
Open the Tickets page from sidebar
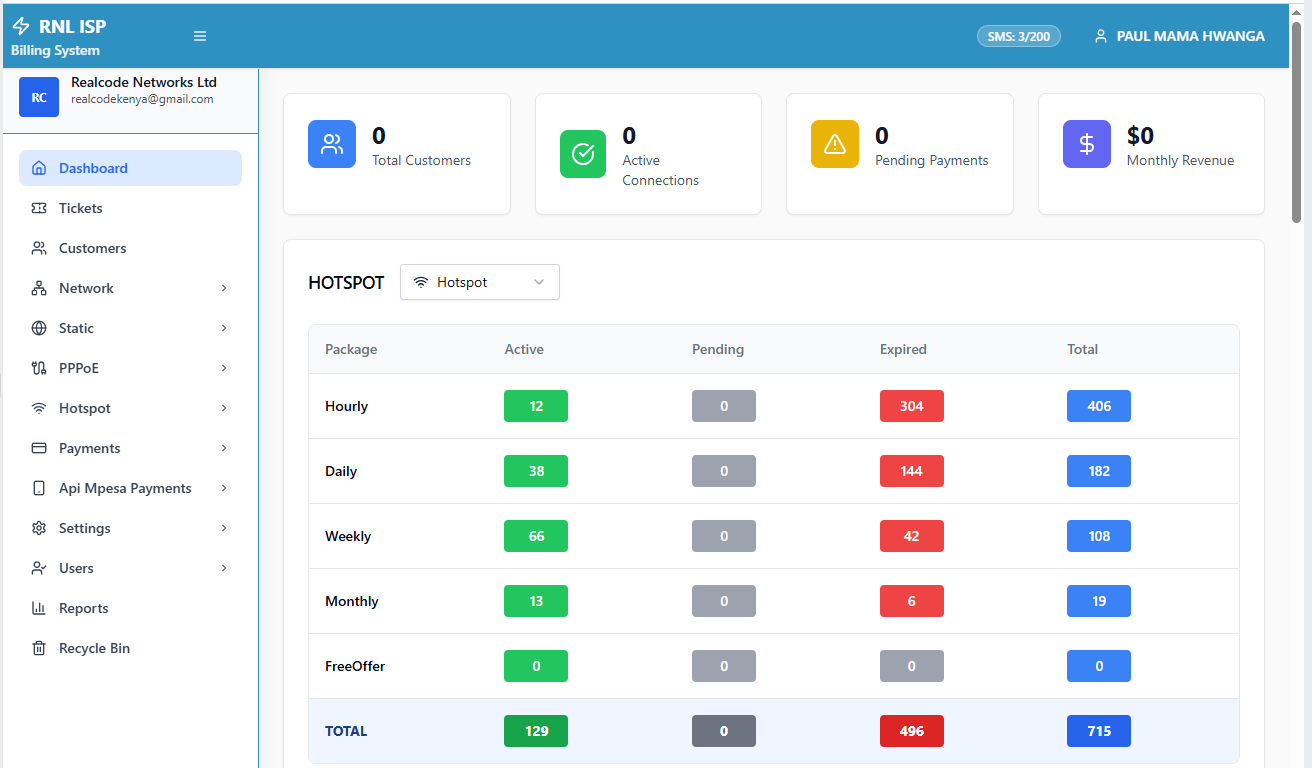pyautogui.click(x=81, y=208)
